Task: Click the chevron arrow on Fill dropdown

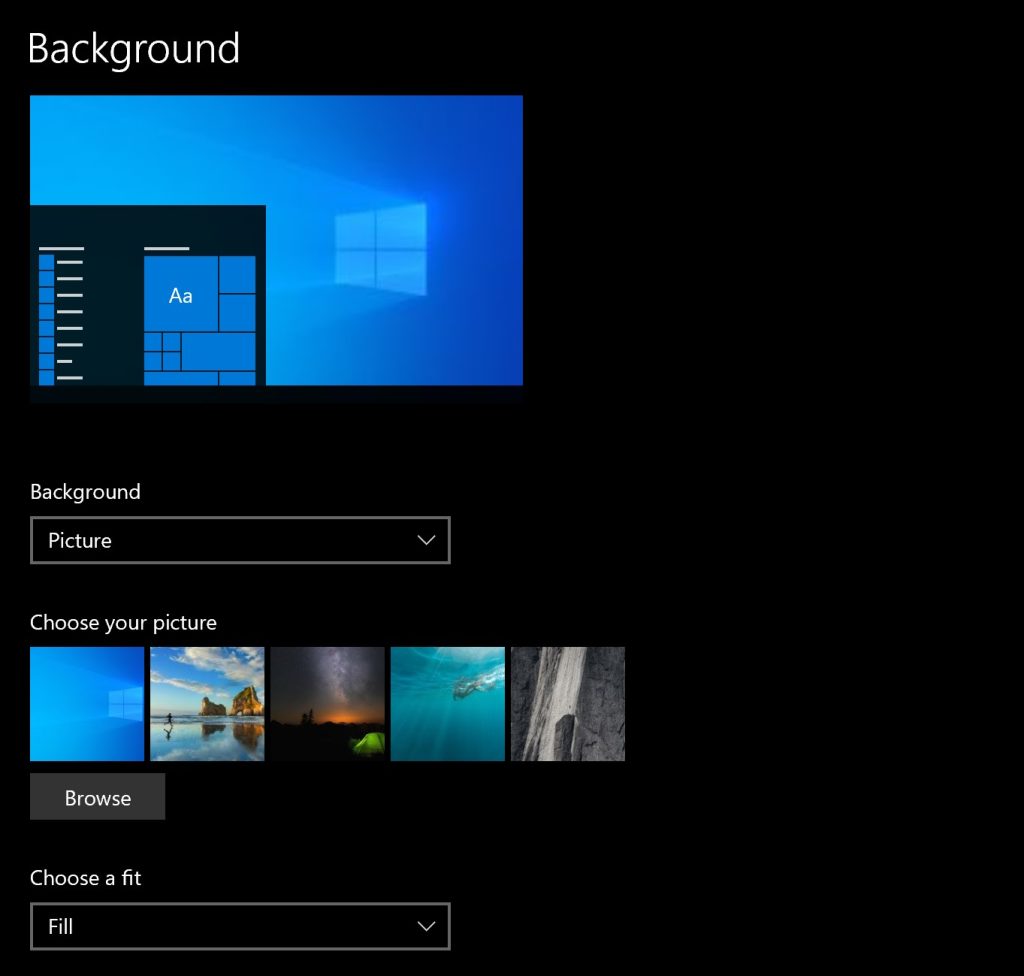Action: pyautogui.click(x=426, y=926)
